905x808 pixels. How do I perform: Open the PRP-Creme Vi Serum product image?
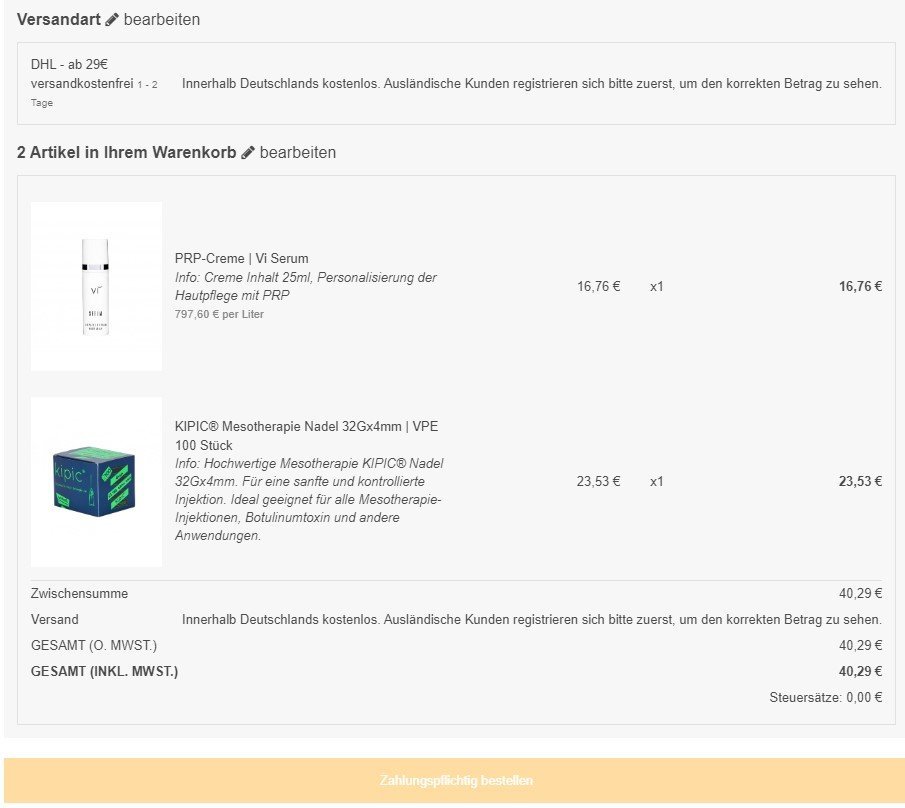tap(96, 286)
